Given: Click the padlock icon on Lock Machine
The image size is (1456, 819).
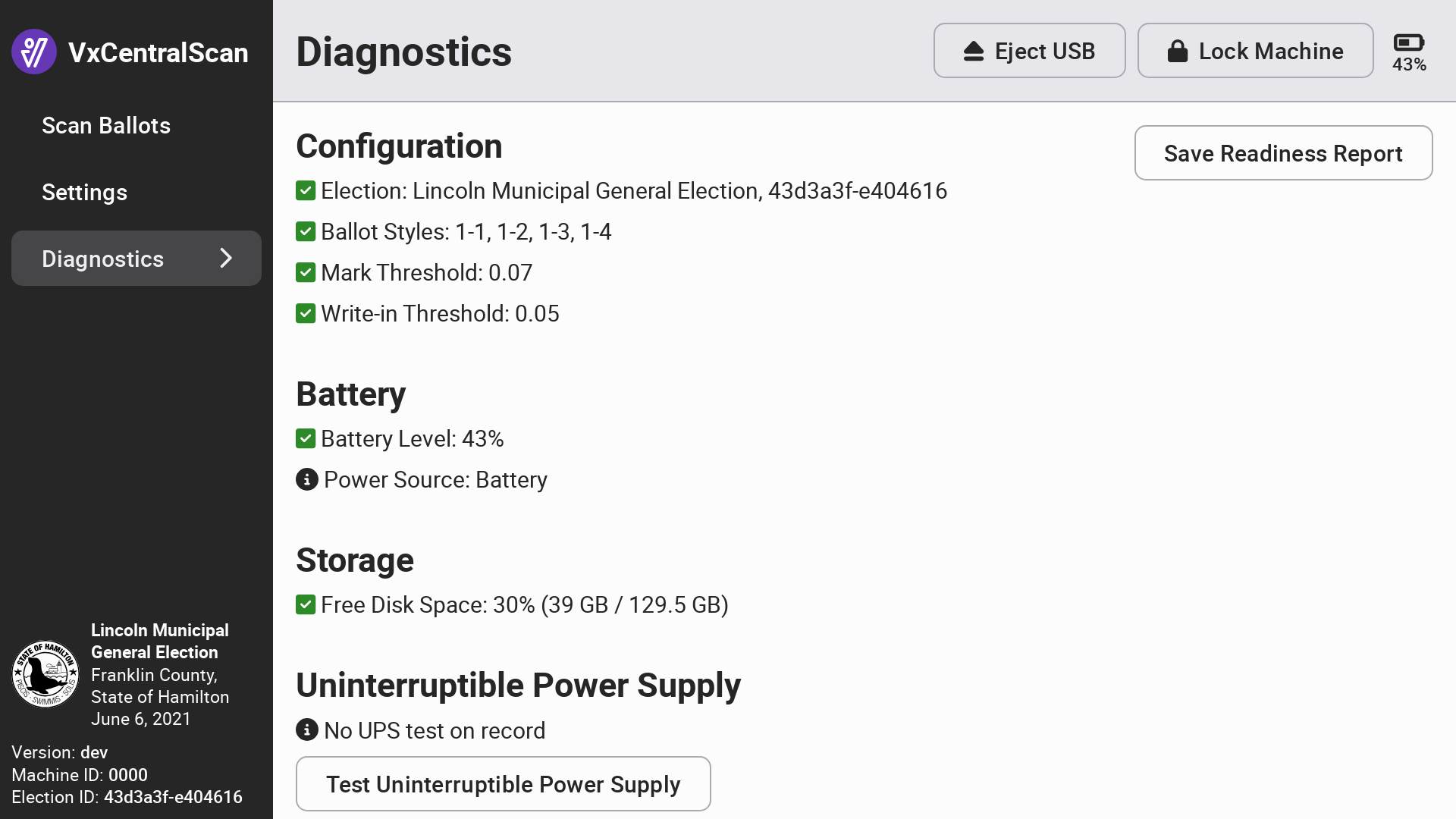Looking at the screenshot, I should [1177, 52].
